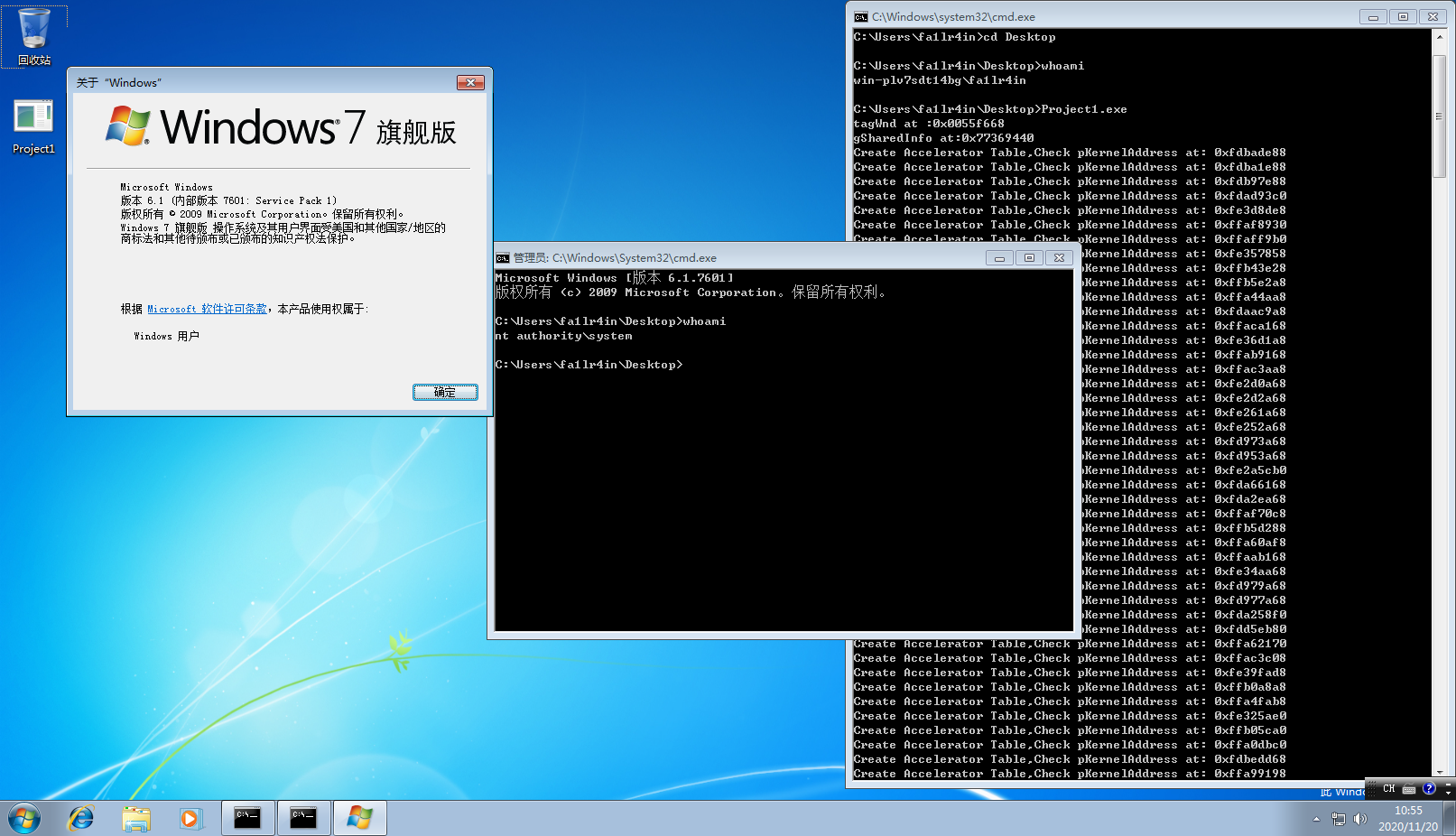Launch Internet Explorer from the taskbar

click(81, 818)
